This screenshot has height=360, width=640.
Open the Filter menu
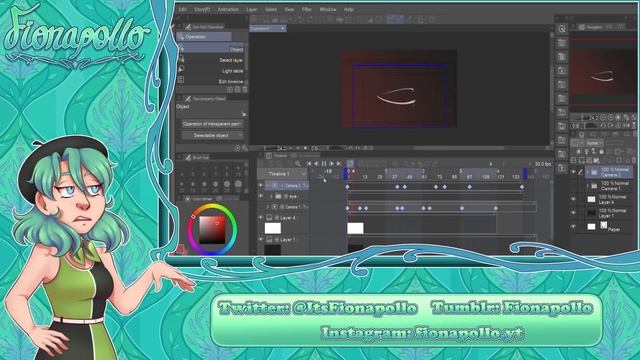tap(307, 9)
